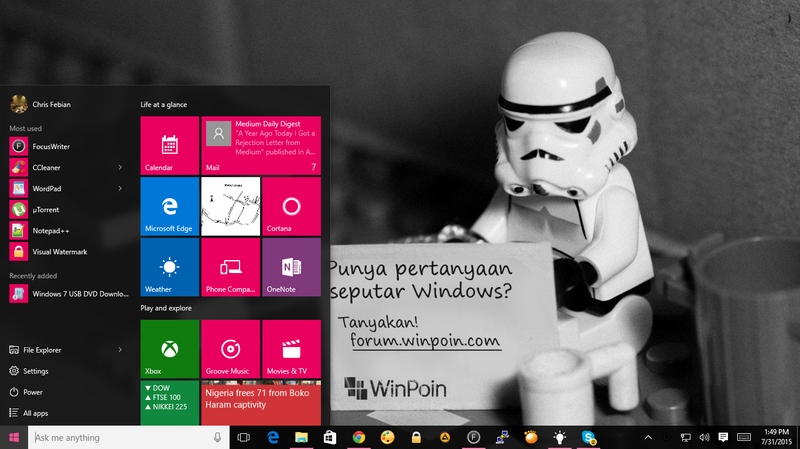Viewport: 800px width, 449px height.
Task: Open the Calendar tile
Action: [169, 145]
